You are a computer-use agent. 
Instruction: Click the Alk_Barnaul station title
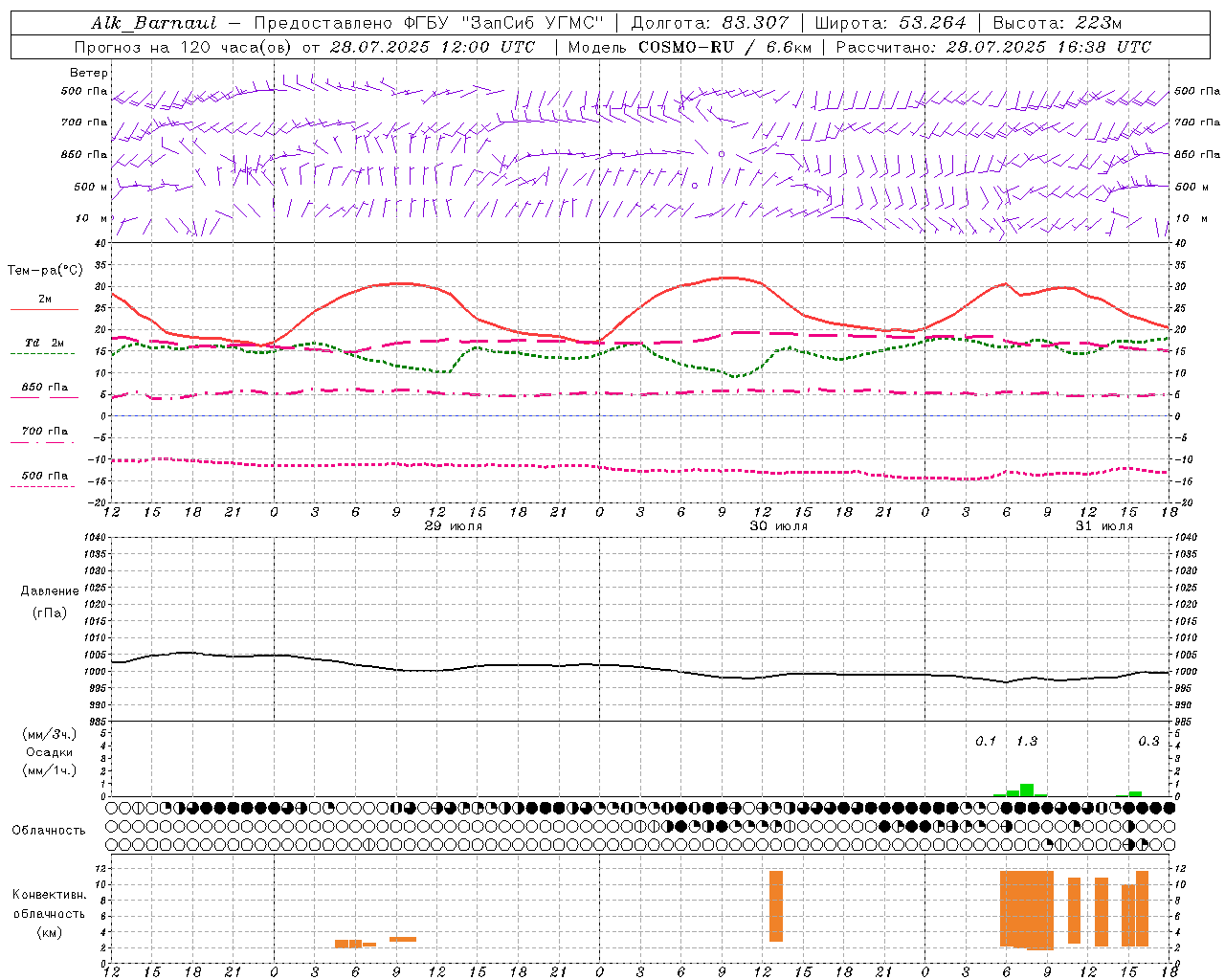coord(154,23)
